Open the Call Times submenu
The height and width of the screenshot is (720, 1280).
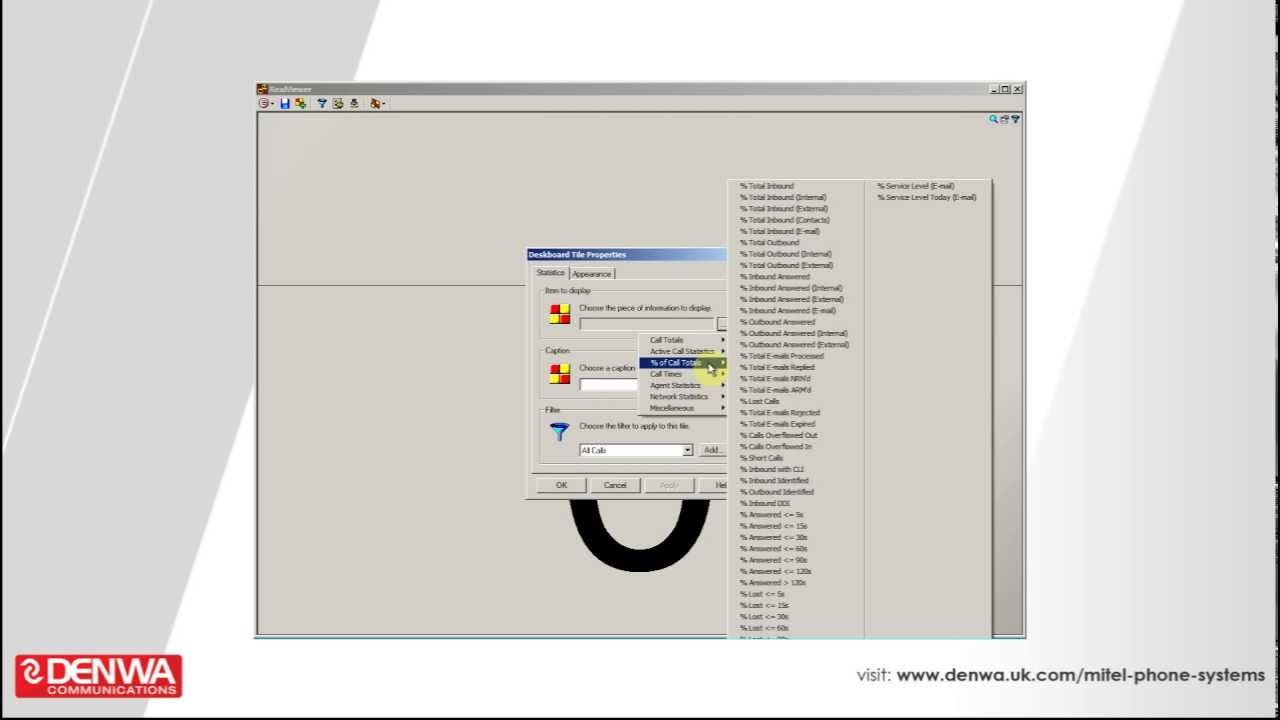coord(683,374)
